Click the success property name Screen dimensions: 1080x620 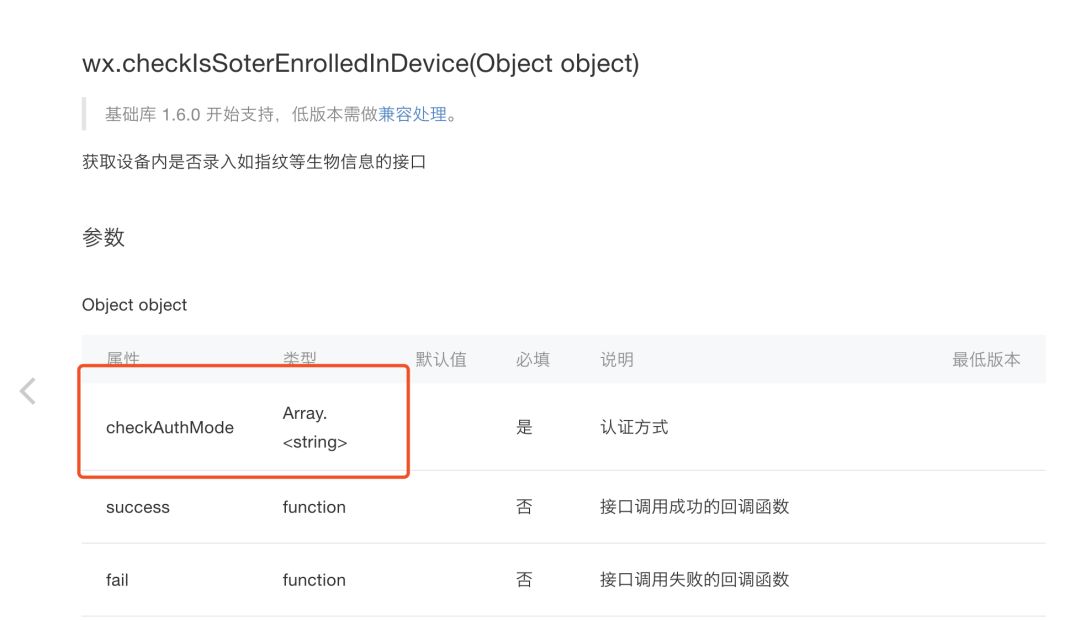pos(138,507)
